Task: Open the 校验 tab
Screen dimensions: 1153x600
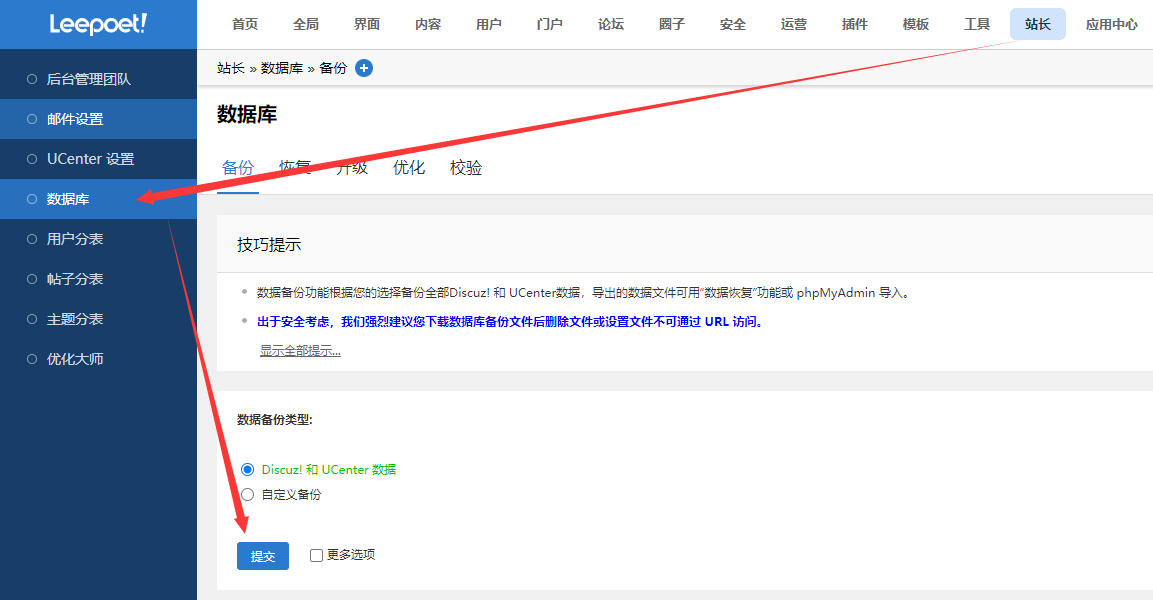Action: [466, 168]
